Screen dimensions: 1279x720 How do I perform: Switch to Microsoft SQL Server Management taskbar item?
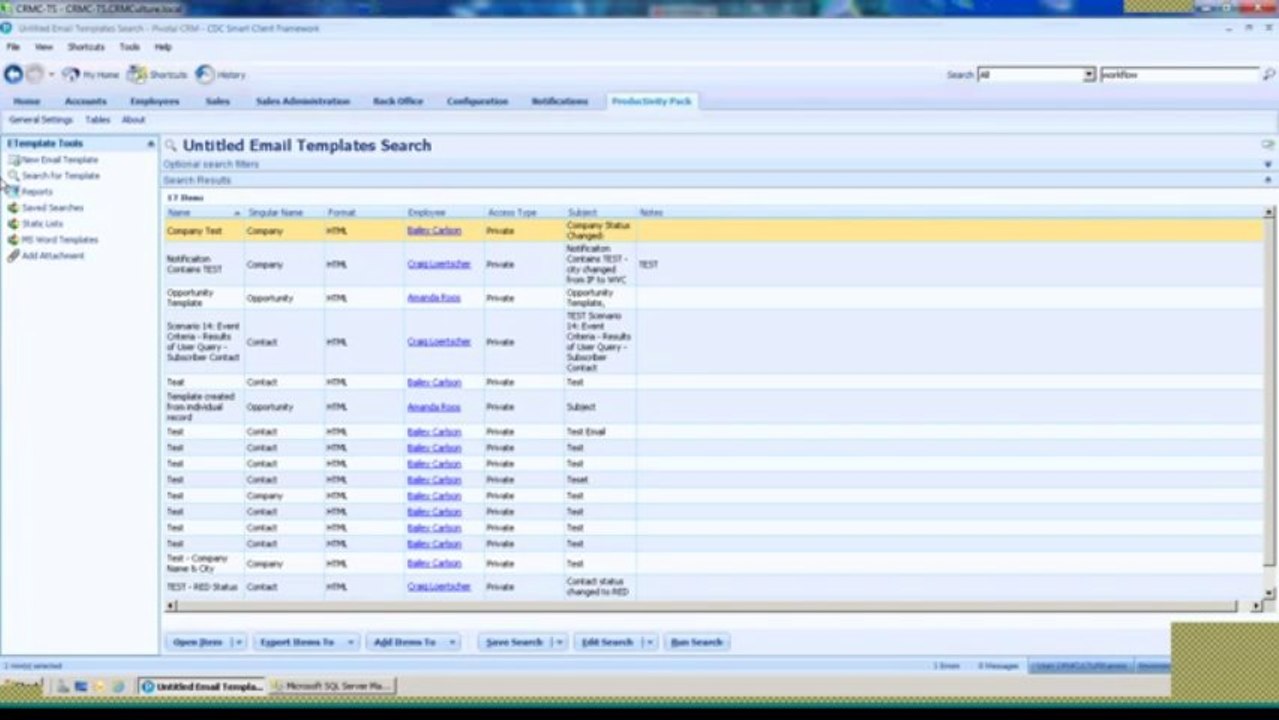(333, 686)
